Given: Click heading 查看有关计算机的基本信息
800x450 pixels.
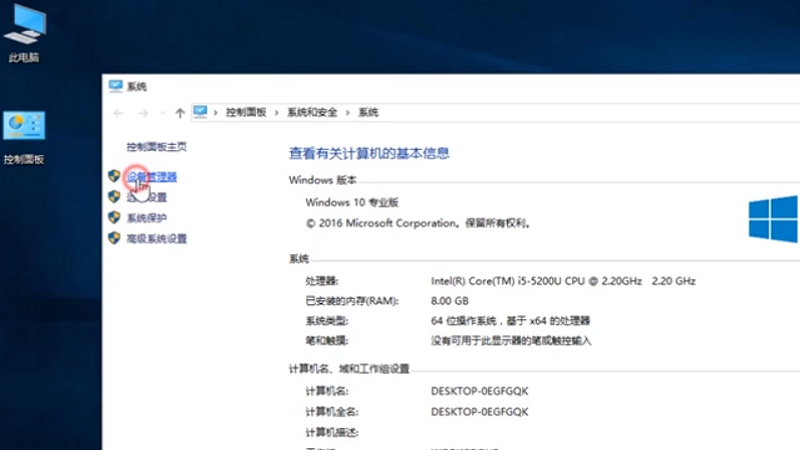Looking at the screenshot, I should [369, 154].
